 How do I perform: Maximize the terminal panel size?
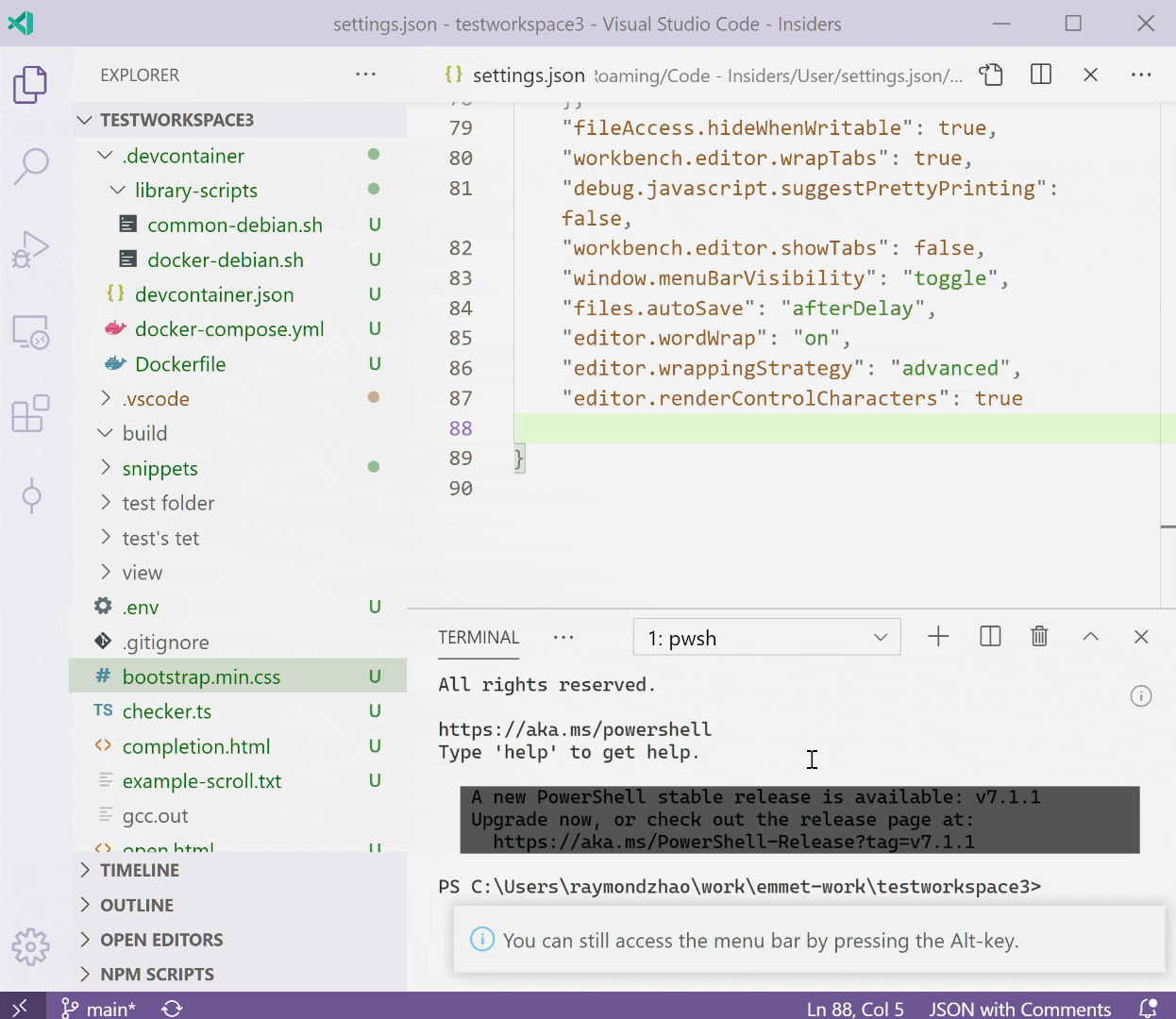click(1090, 637)
